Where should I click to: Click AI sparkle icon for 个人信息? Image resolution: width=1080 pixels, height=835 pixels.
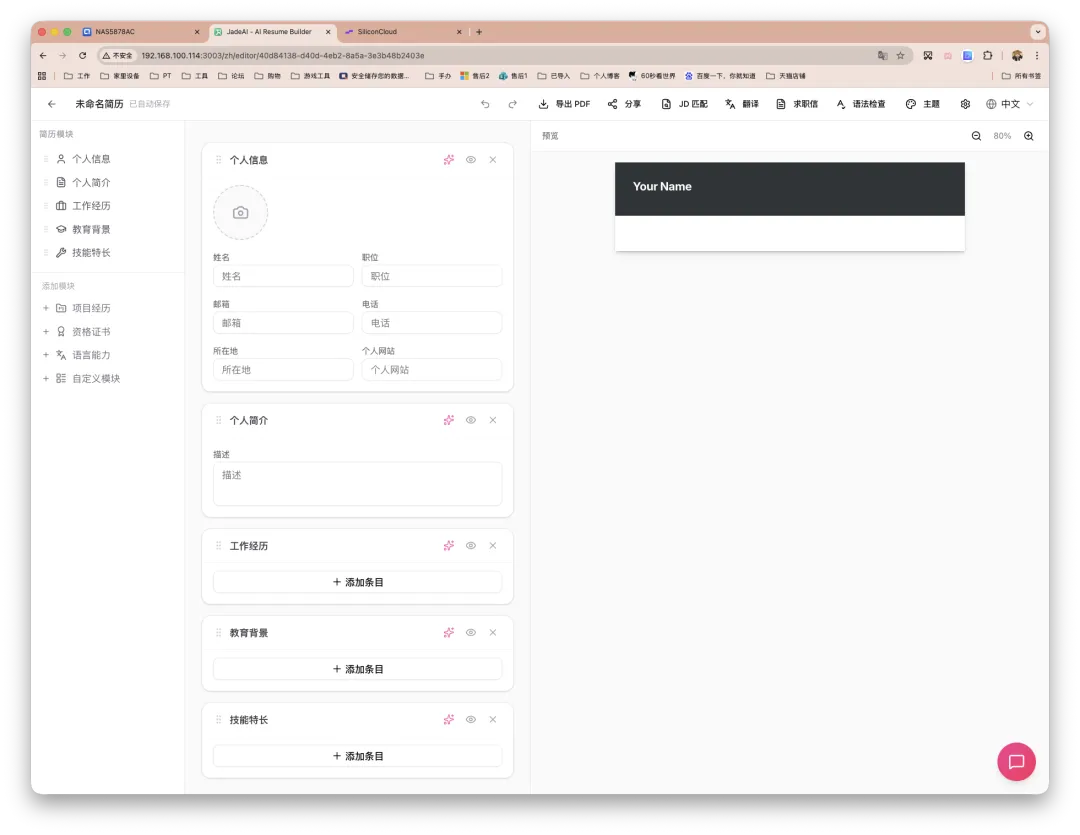pos(448,160)
